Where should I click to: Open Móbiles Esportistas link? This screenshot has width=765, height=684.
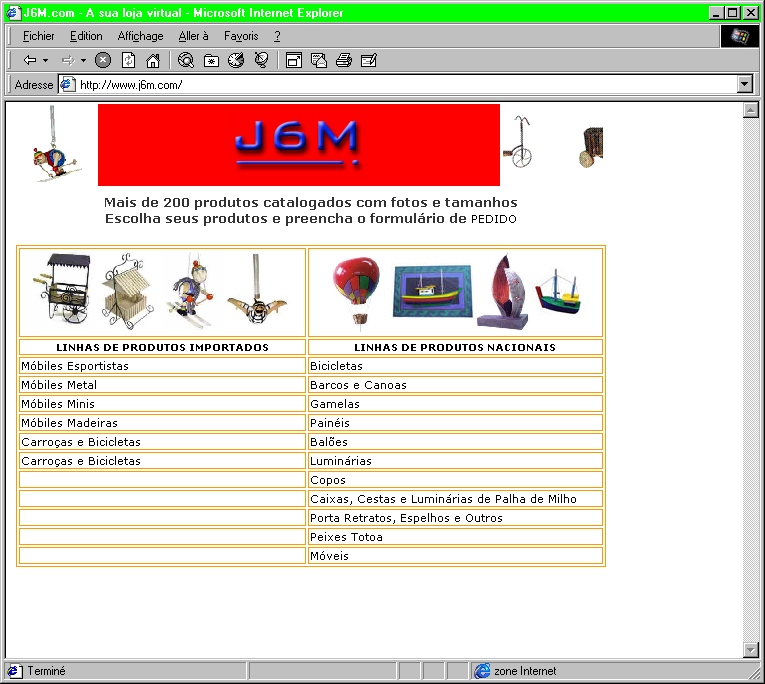75,366
